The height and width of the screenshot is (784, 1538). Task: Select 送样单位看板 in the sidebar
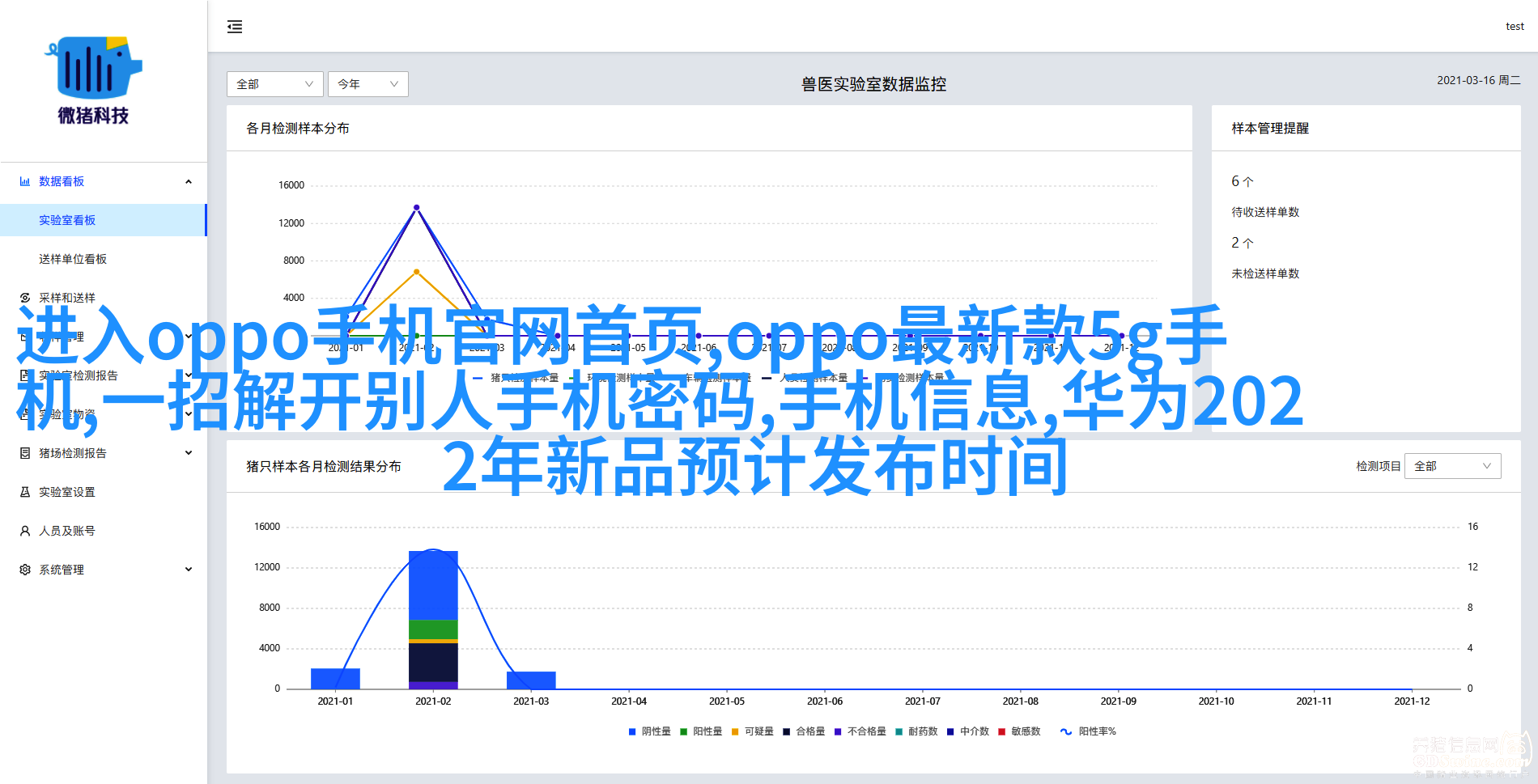click(x=103, y=259)
